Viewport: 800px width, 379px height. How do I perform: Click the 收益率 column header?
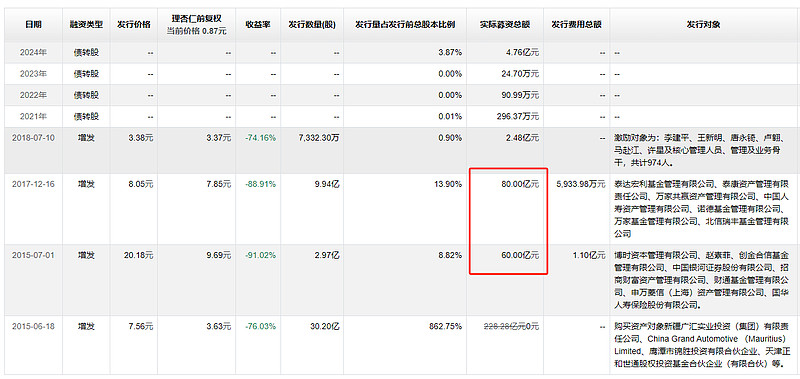[x=258, y=24]
